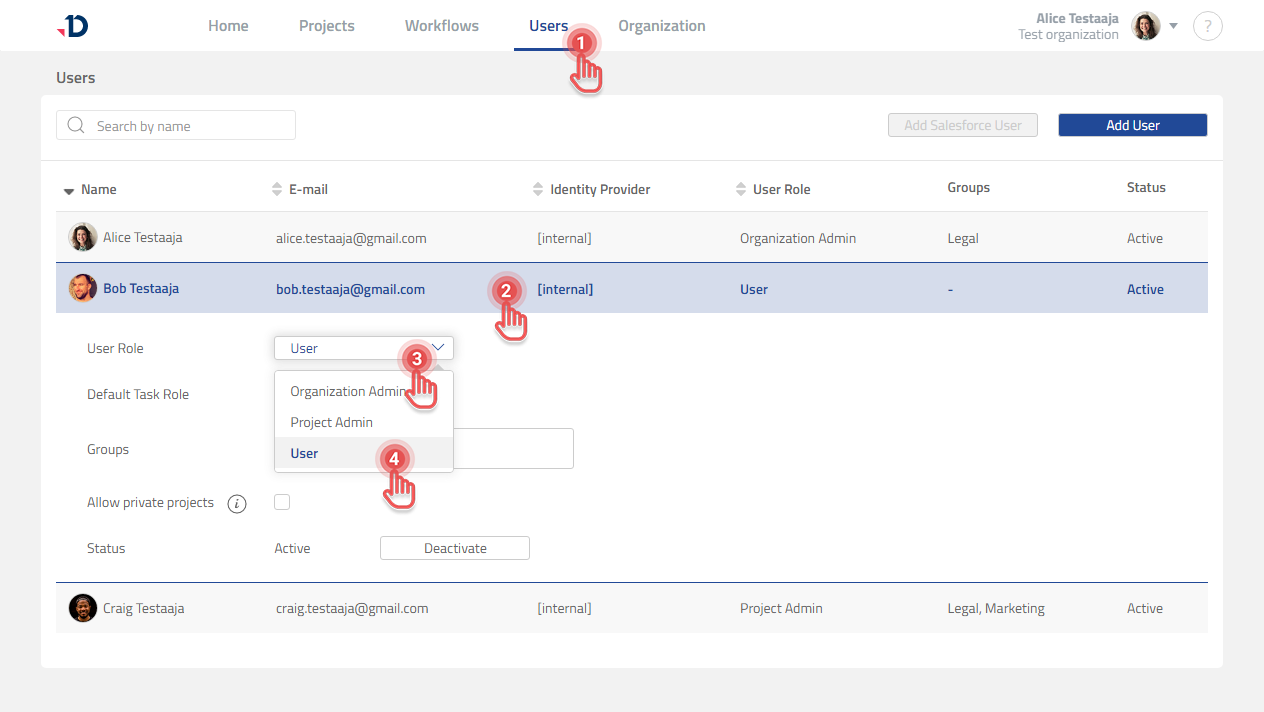Click the search magnifier icon

pos(76,124)
